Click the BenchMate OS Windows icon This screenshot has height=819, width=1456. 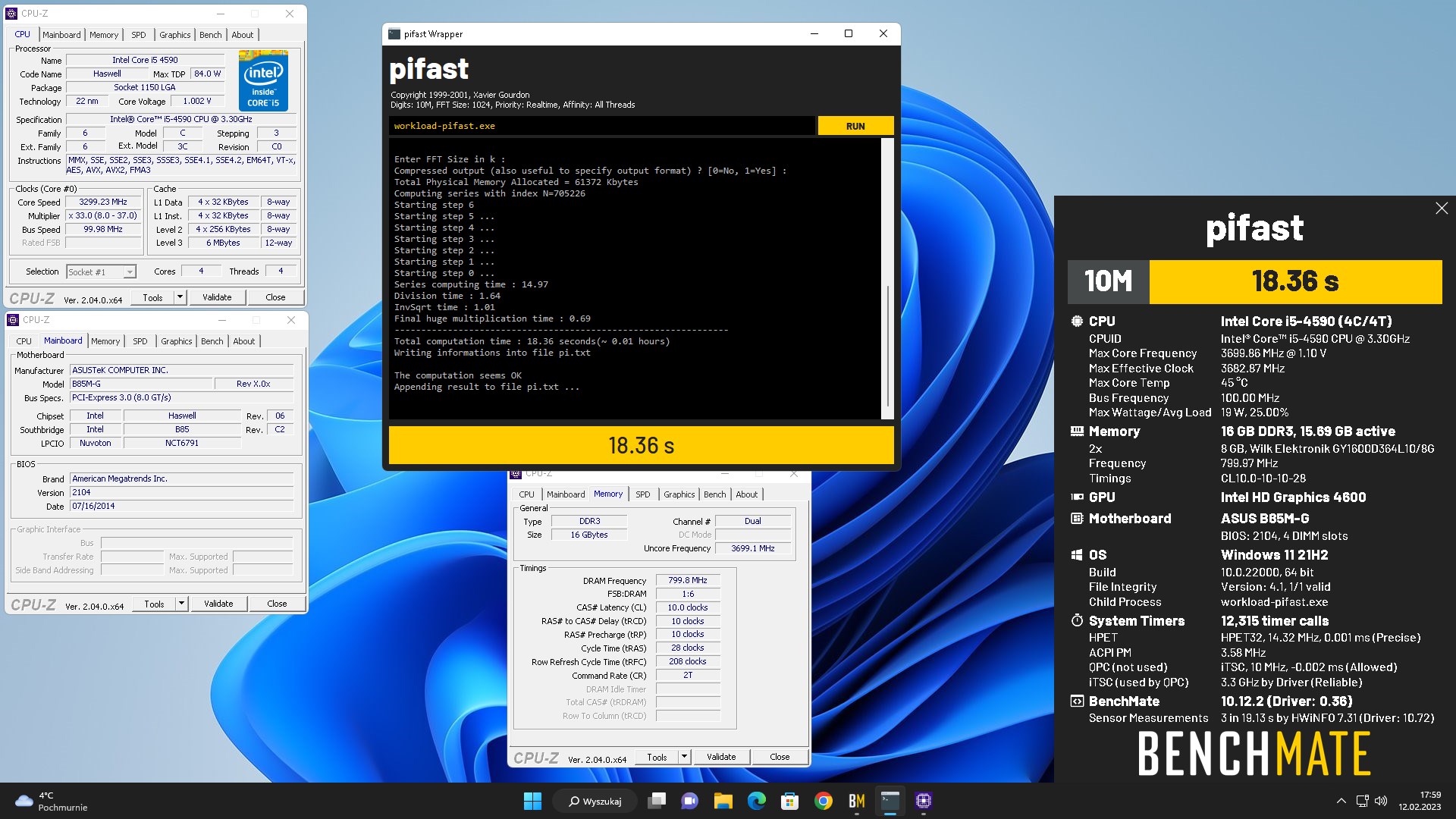click(x=1077, y=554)
